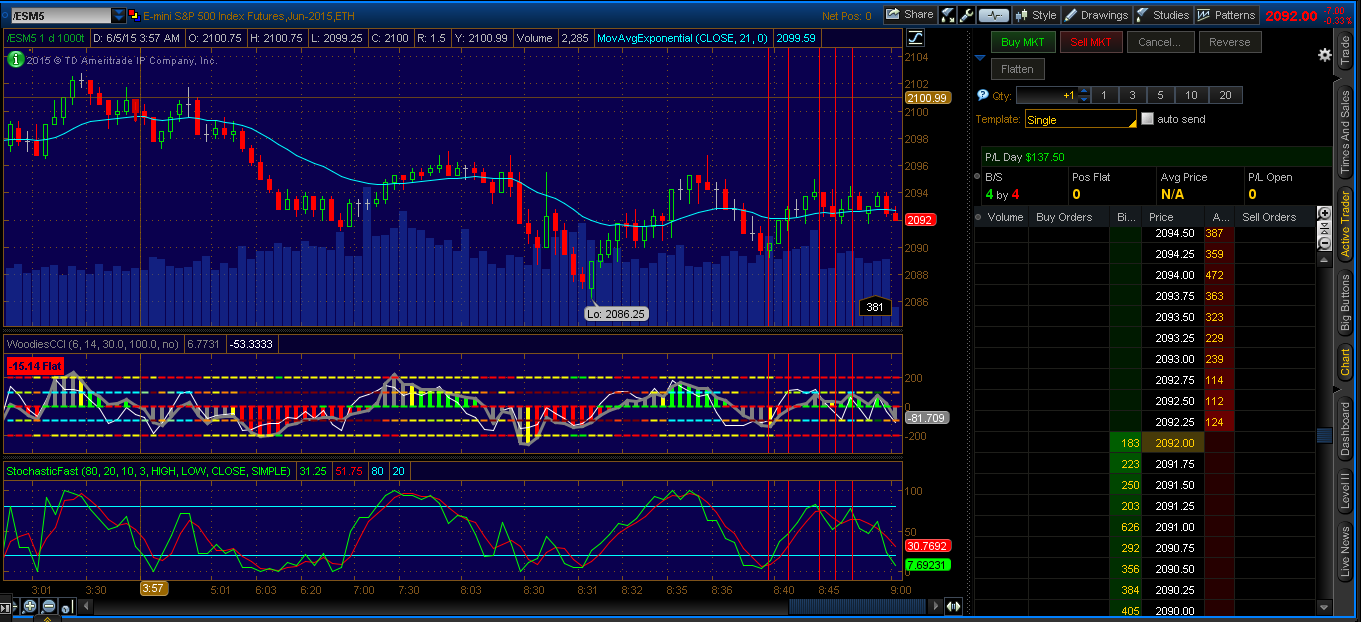1361x622 pixels.
Task: Switch to the Big Buttons side tab
Action: click(1346, 304)
